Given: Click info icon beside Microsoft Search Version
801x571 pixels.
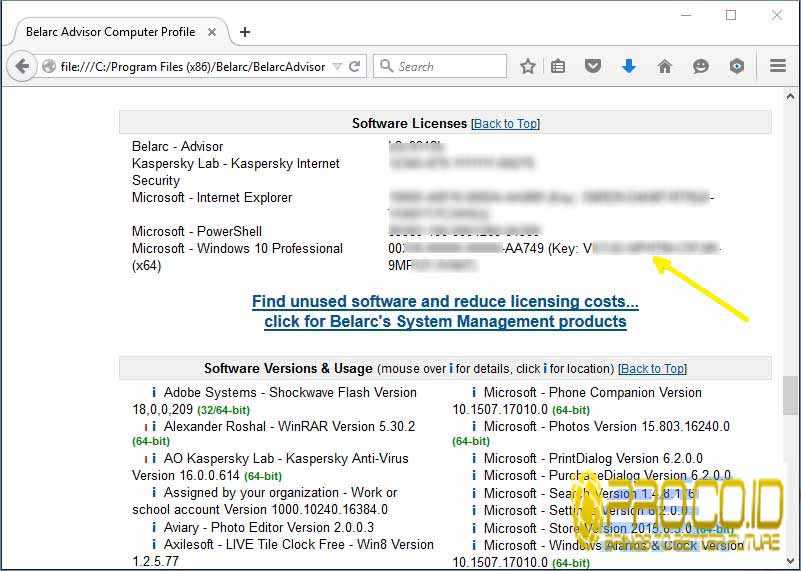Looking at the screenshot, I should [x=474, y=493].
